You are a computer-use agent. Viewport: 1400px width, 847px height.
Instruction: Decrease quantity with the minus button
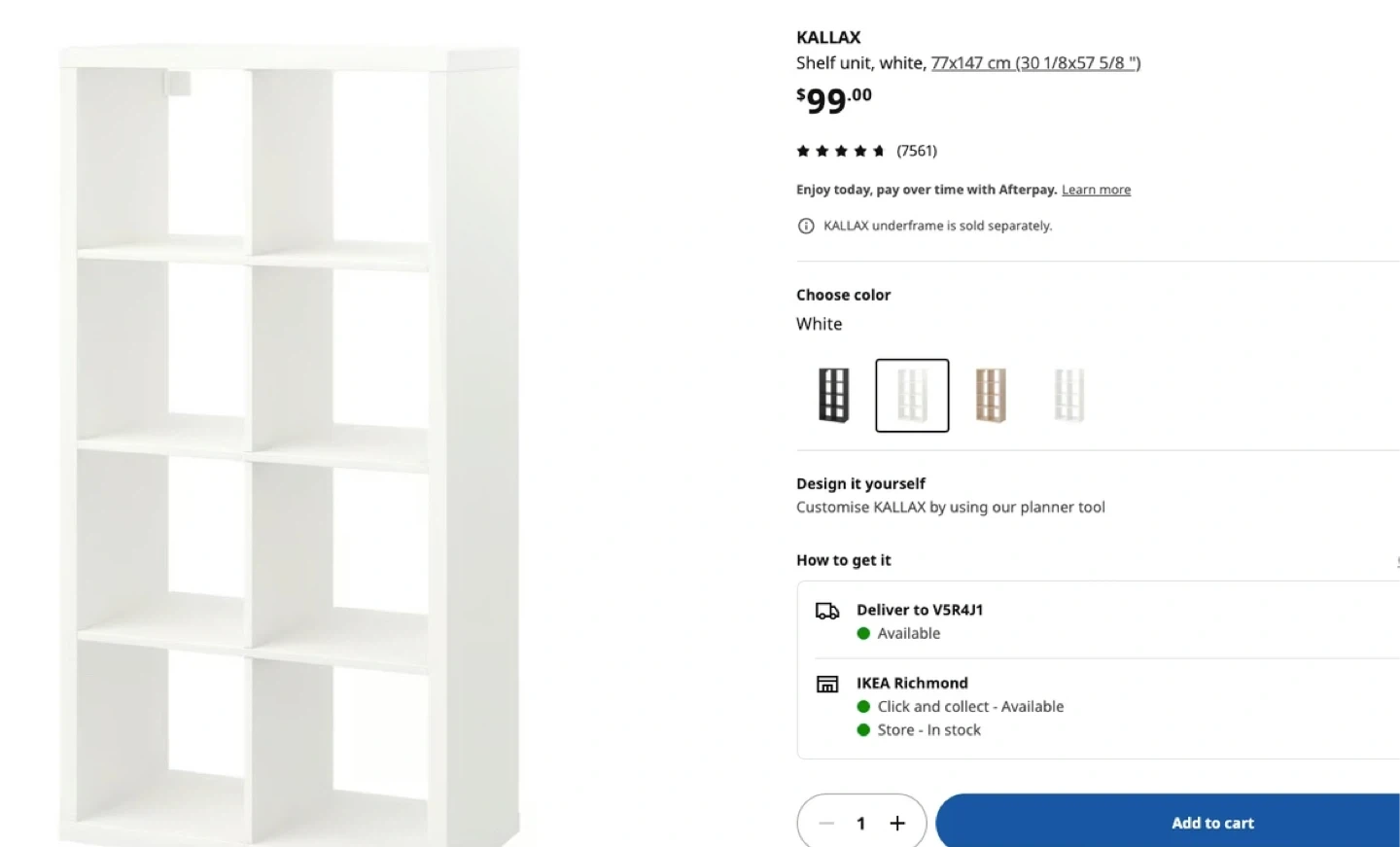tap(826, 824)
